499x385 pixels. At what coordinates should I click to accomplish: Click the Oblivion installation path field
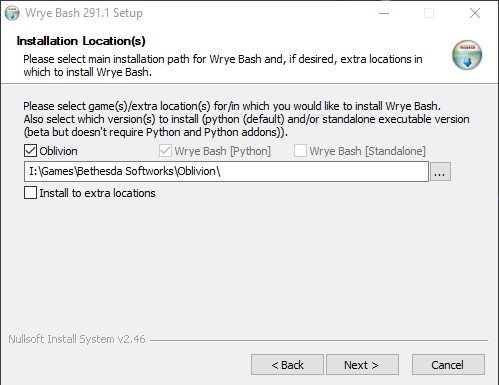coord(226,171)
